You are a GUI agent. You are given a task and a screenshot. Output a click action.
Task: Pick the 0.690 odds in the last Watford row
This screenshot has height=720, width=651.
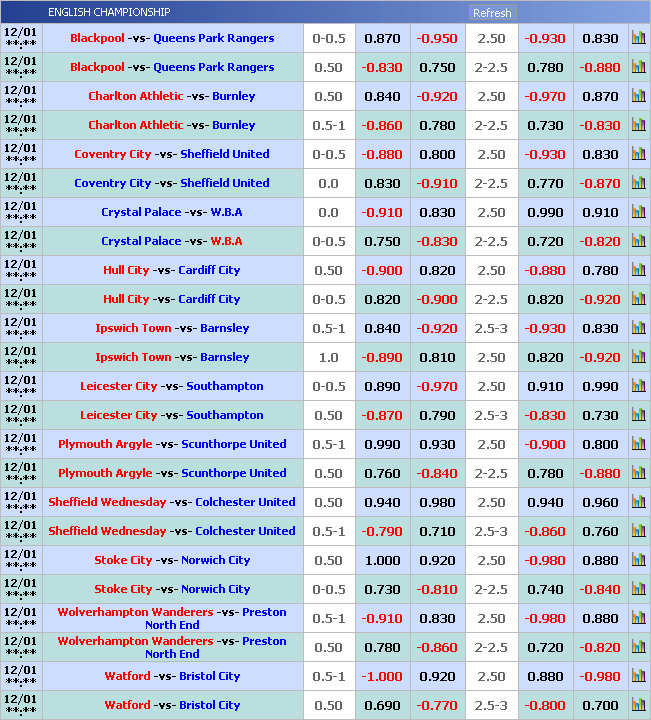tap(382, 705)
